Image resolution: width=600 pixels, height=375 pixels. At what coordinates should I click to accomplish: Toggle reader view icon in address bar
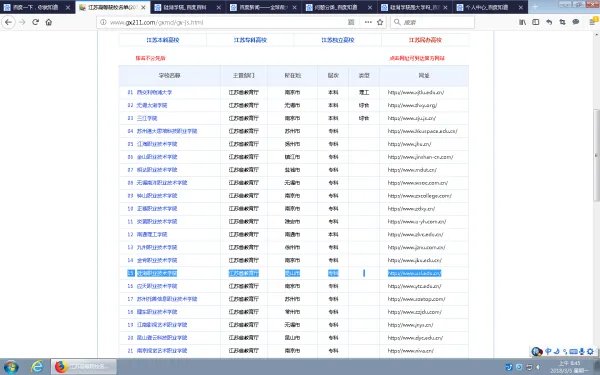point(351,23)
